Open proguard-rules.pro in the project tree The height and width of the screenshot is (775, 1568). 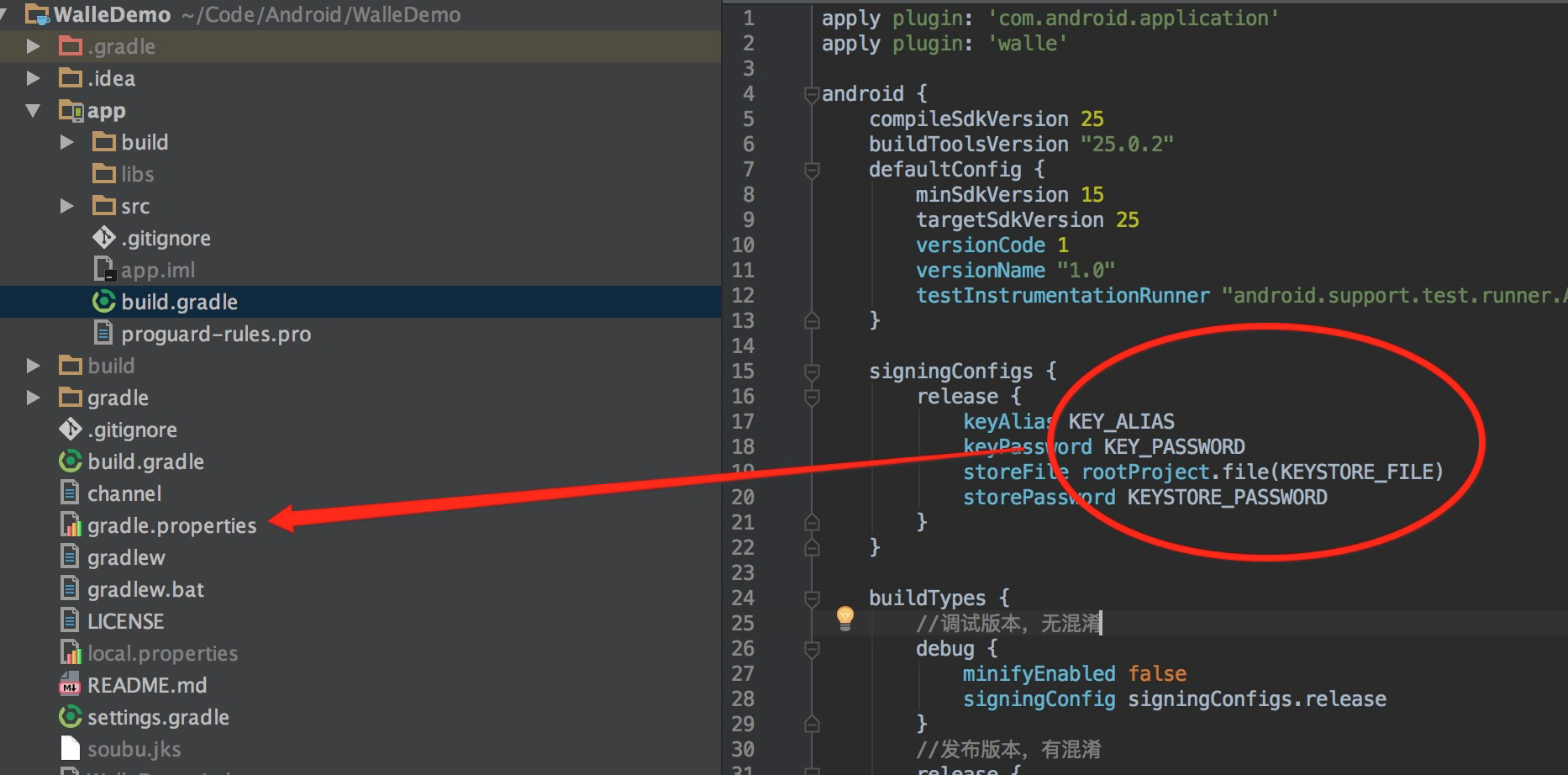pyautogui.click(x=216, y=334)
